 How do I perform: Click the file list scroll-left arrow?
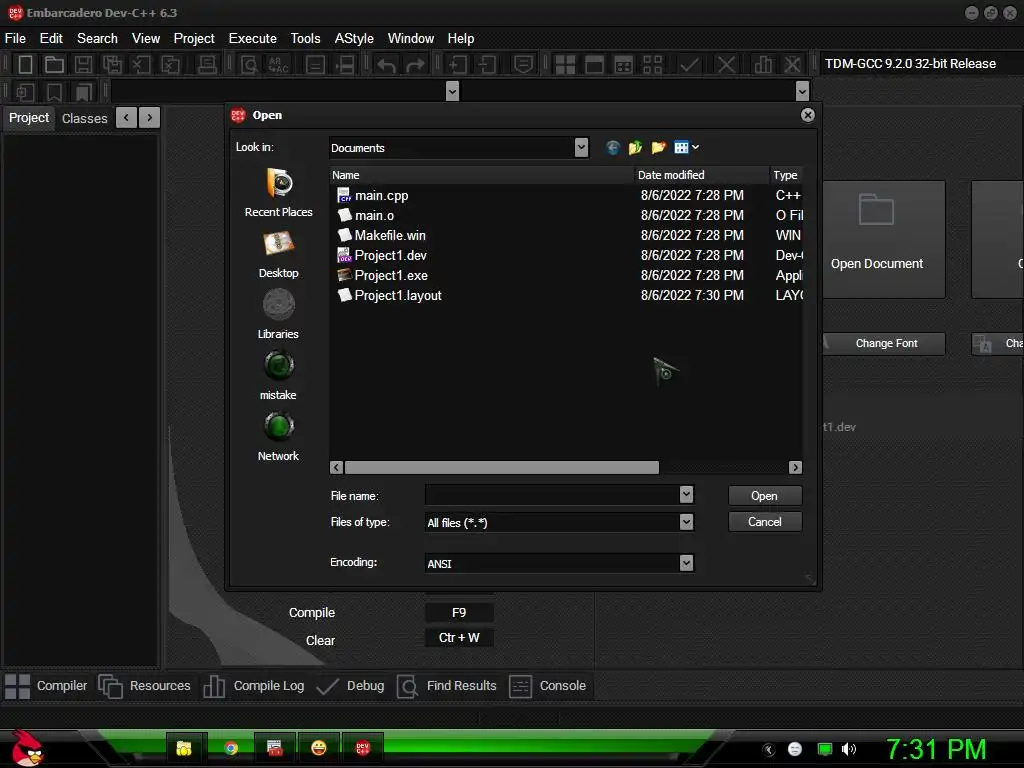336,468
